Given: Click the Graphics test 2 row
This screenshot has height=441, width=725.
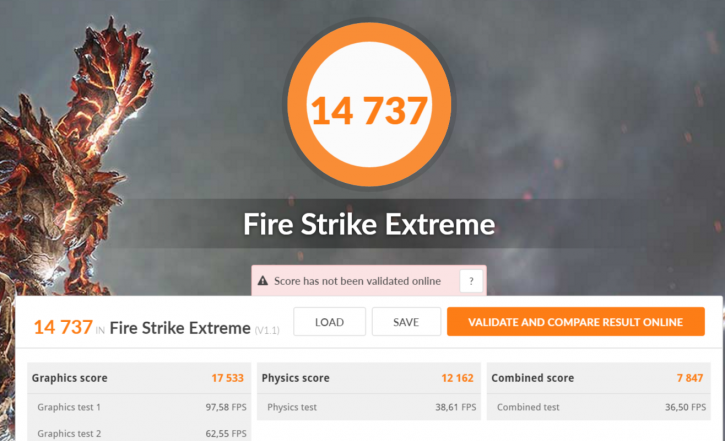Looking at the screenshot, I should coord(139,433).
